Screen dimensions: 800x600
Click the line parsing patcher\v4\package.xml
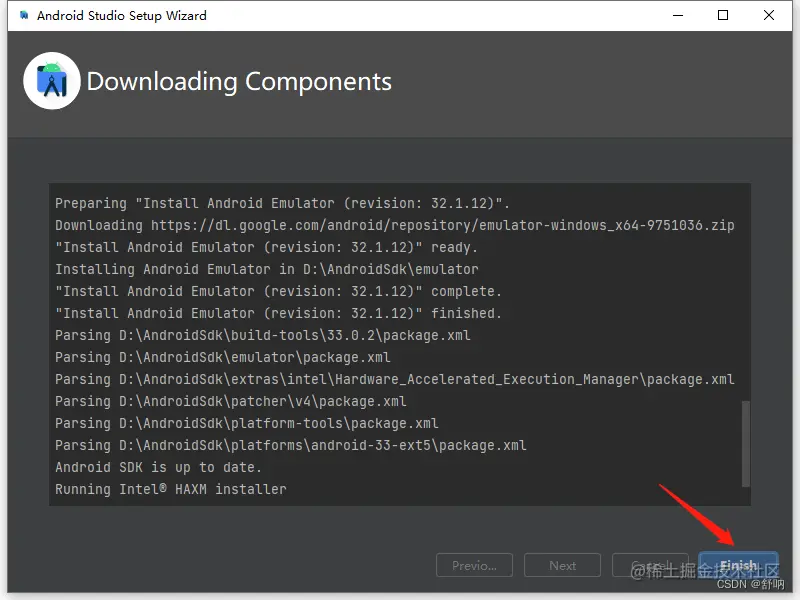[231, 401]
